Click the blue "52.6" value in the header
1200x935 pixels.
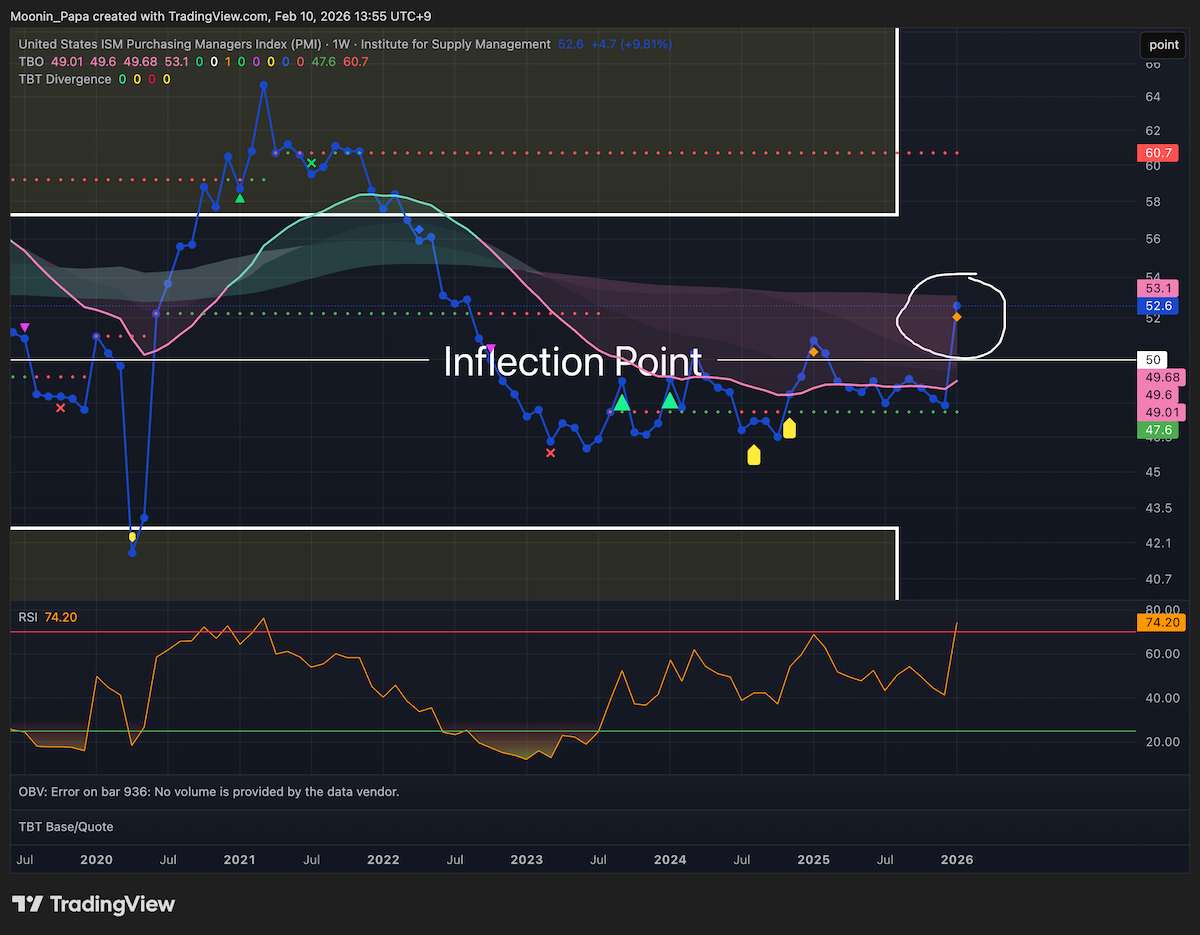(x=571, y=44)
